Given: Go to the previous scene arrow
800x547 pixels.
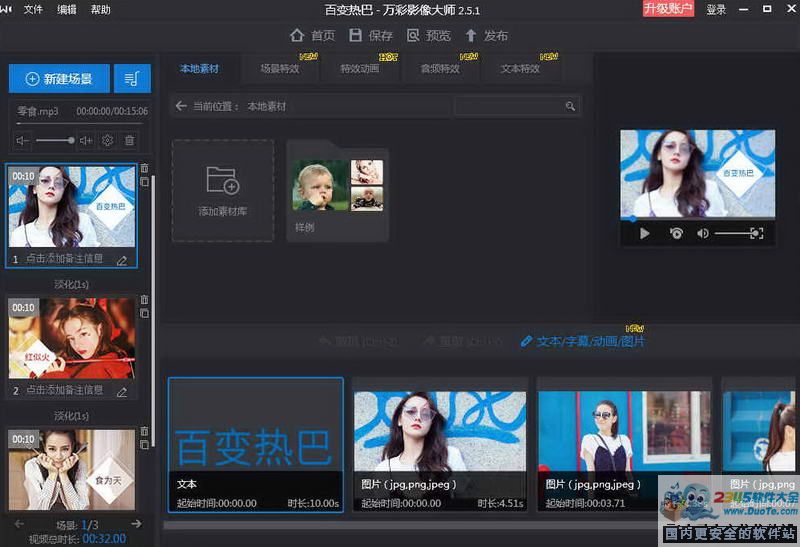Looking at the screenshot, I should tap(19, 524).
